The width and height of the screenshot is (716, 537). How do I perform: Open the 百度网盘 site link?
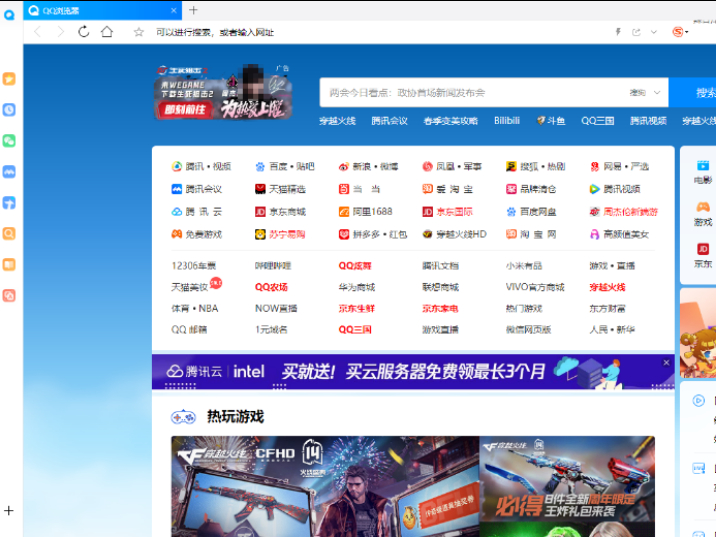click(x=531, y=212)
